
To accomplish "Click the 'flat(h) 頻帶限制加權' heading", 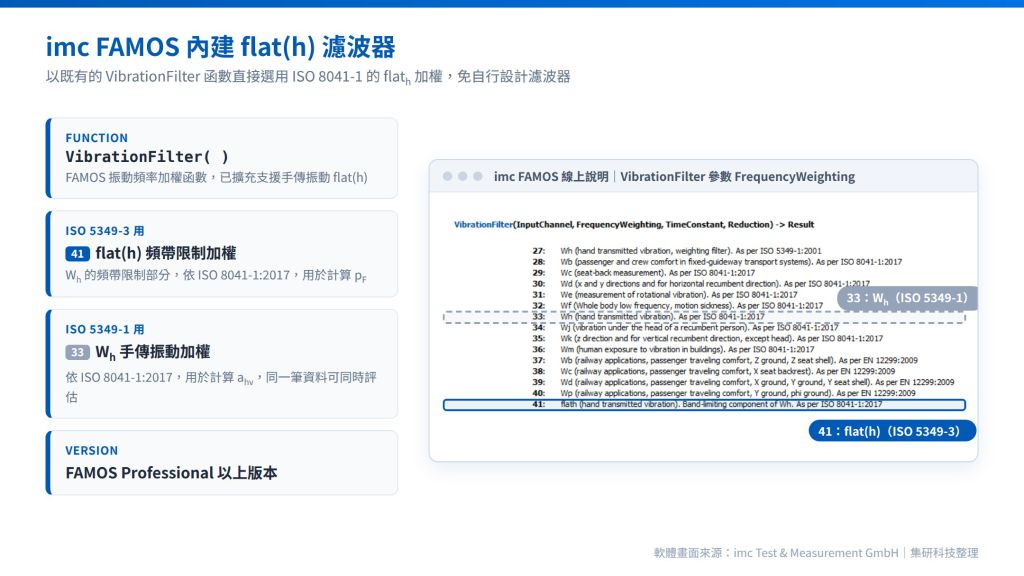I will (x=166, y=253).
